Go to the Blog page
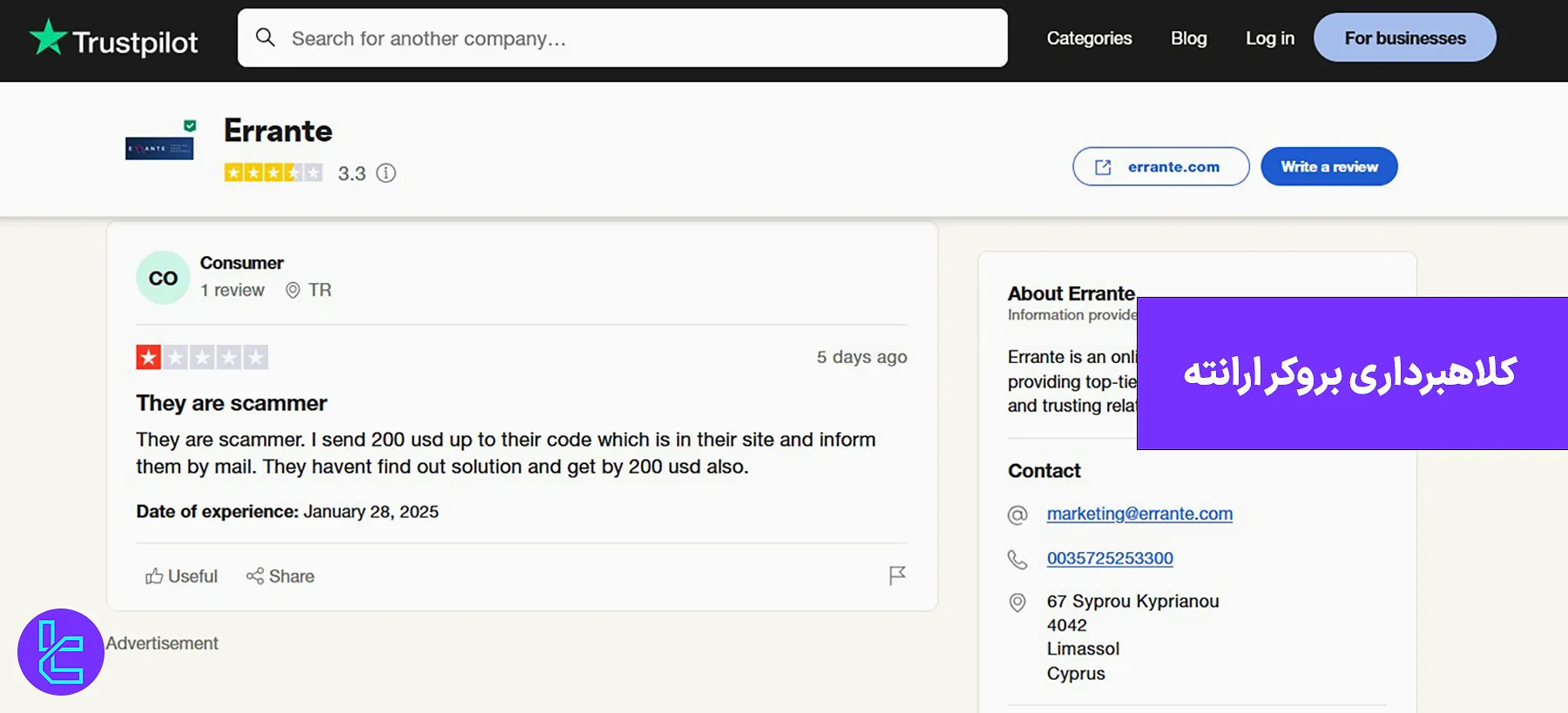The image size is (1568, 713). pyautogui.click(x=1188, y=38)
